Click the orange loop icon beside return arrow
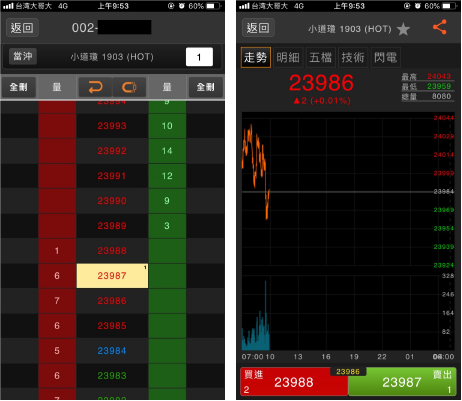 [129, 87]
